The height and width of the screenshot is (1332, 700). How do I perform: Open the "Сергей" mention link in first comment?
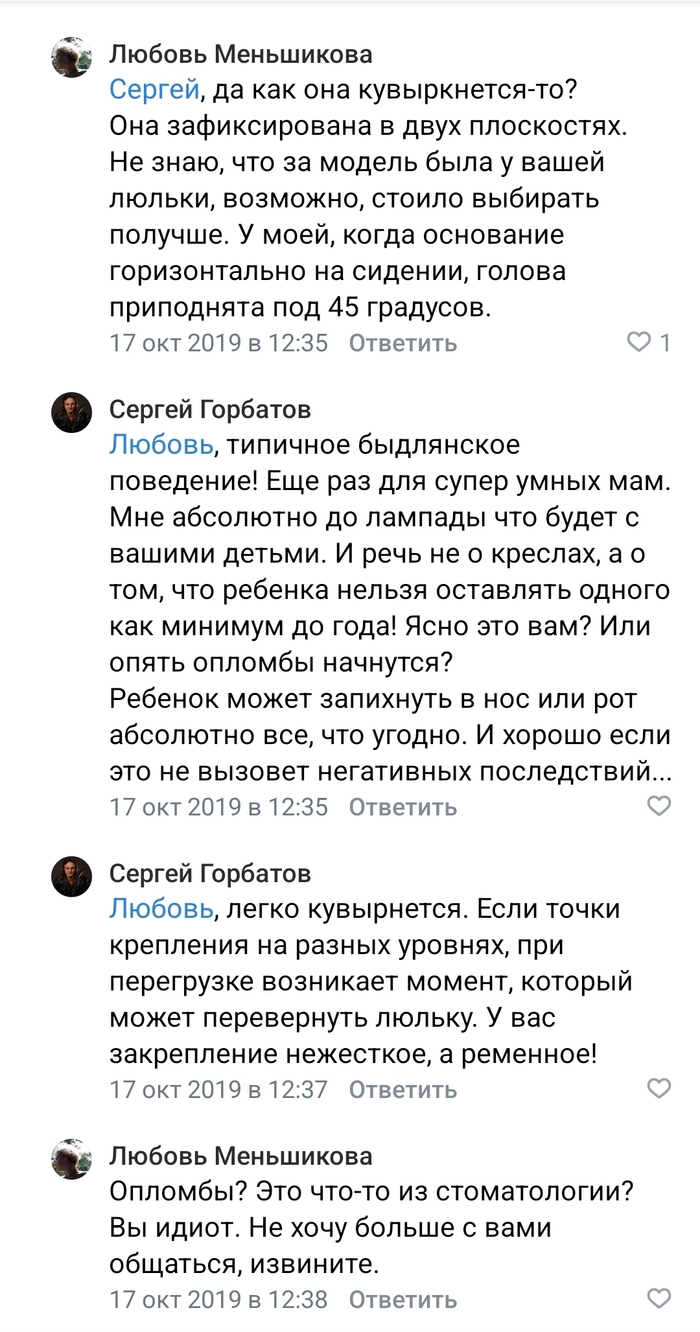coord(154,91)
